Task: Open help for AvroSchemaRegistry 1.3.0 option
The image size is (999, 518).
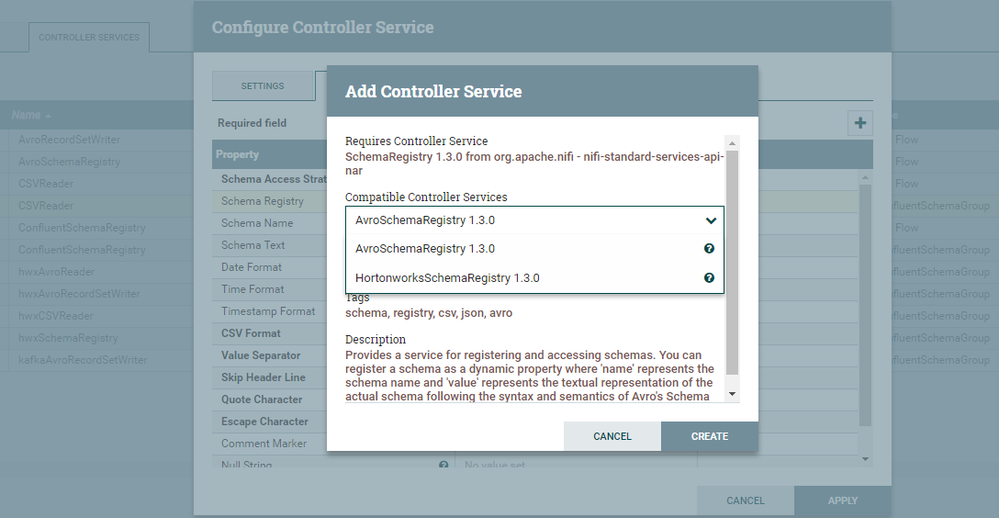Action: click(708, 248)
